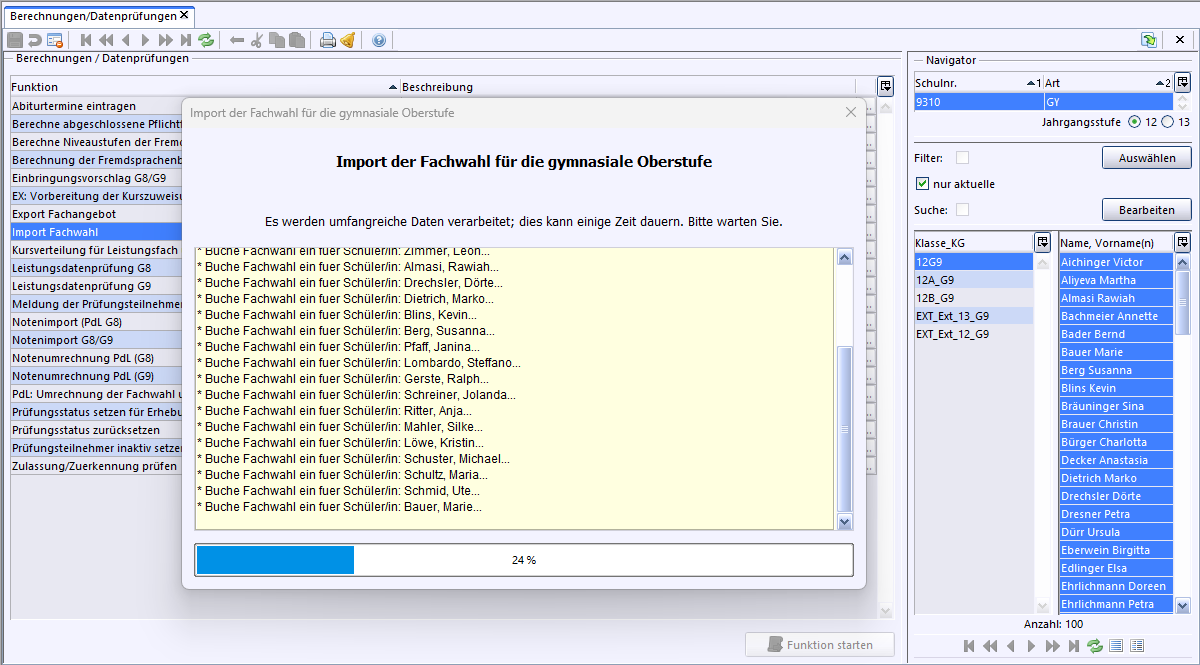Enable the Filter checkbox
Screen dimensions: 1200x665
(962, 157)
